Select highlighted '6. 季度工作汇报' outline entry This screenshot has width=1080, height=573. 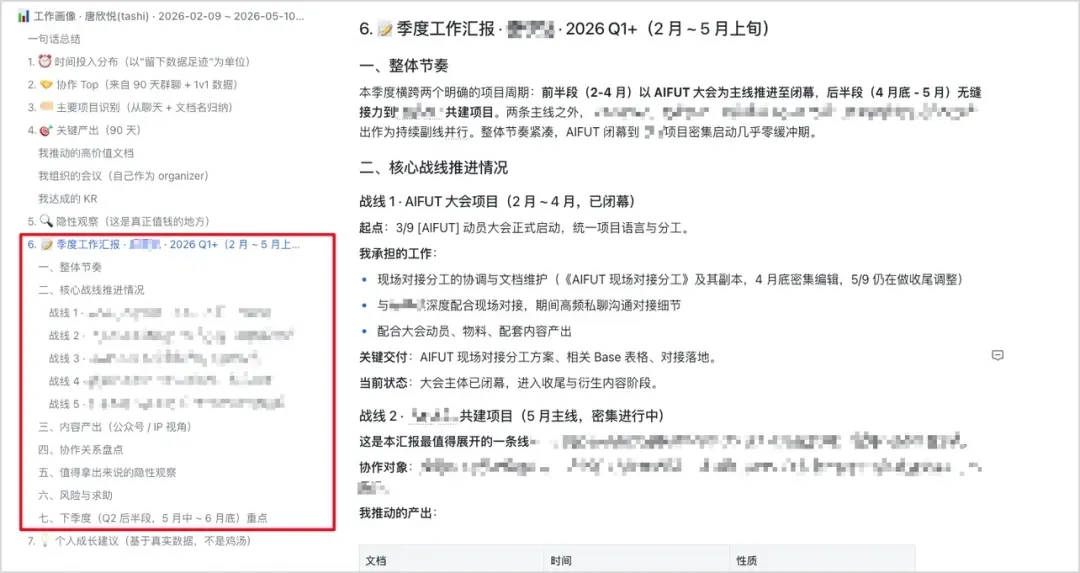click(164, 244)
